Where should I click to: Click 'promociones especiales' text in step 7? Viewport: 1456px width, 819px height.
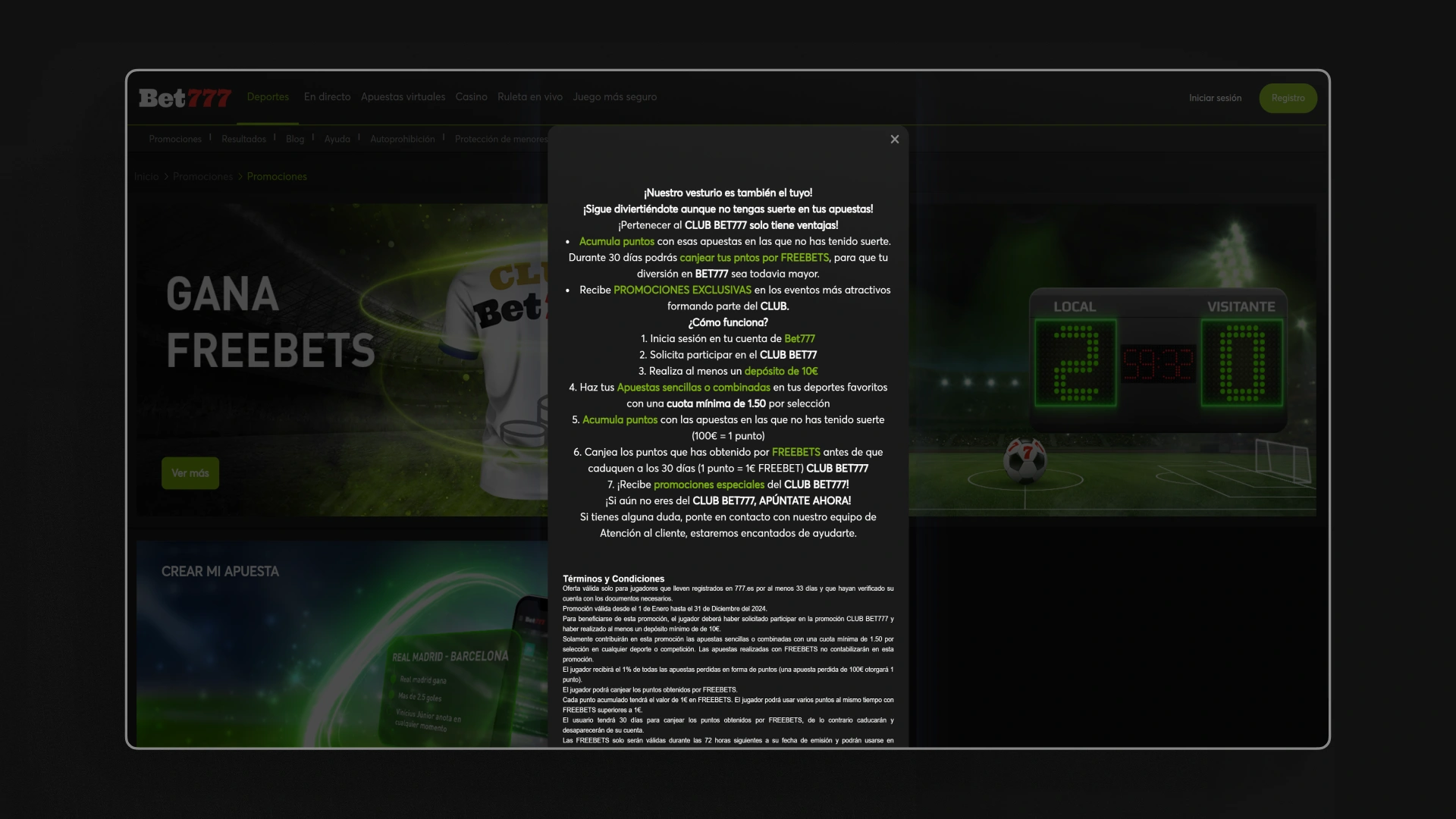709,485
